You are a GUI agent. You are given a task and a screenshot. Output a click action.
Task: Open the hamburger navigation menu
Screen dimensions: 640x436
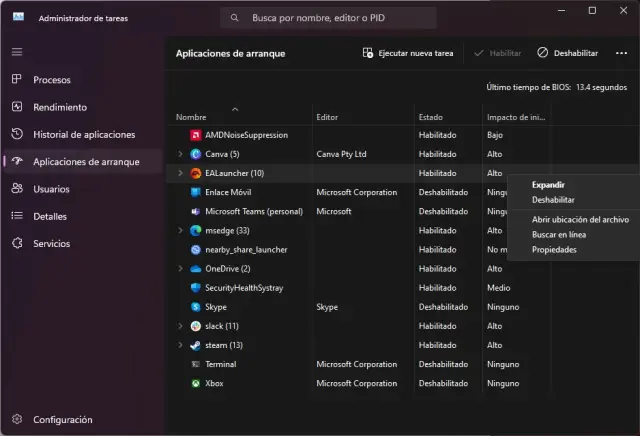pos(17,51)
